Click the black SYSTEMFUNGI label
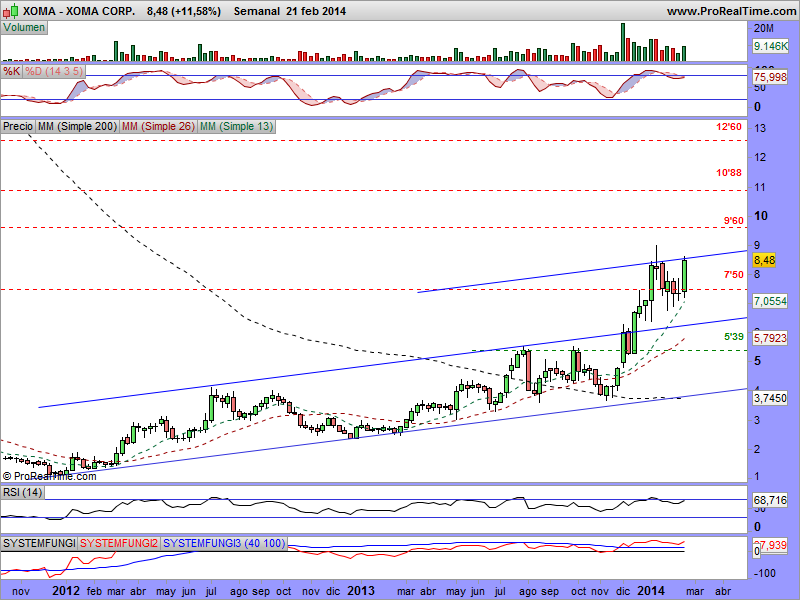 (x=39, y=543)
